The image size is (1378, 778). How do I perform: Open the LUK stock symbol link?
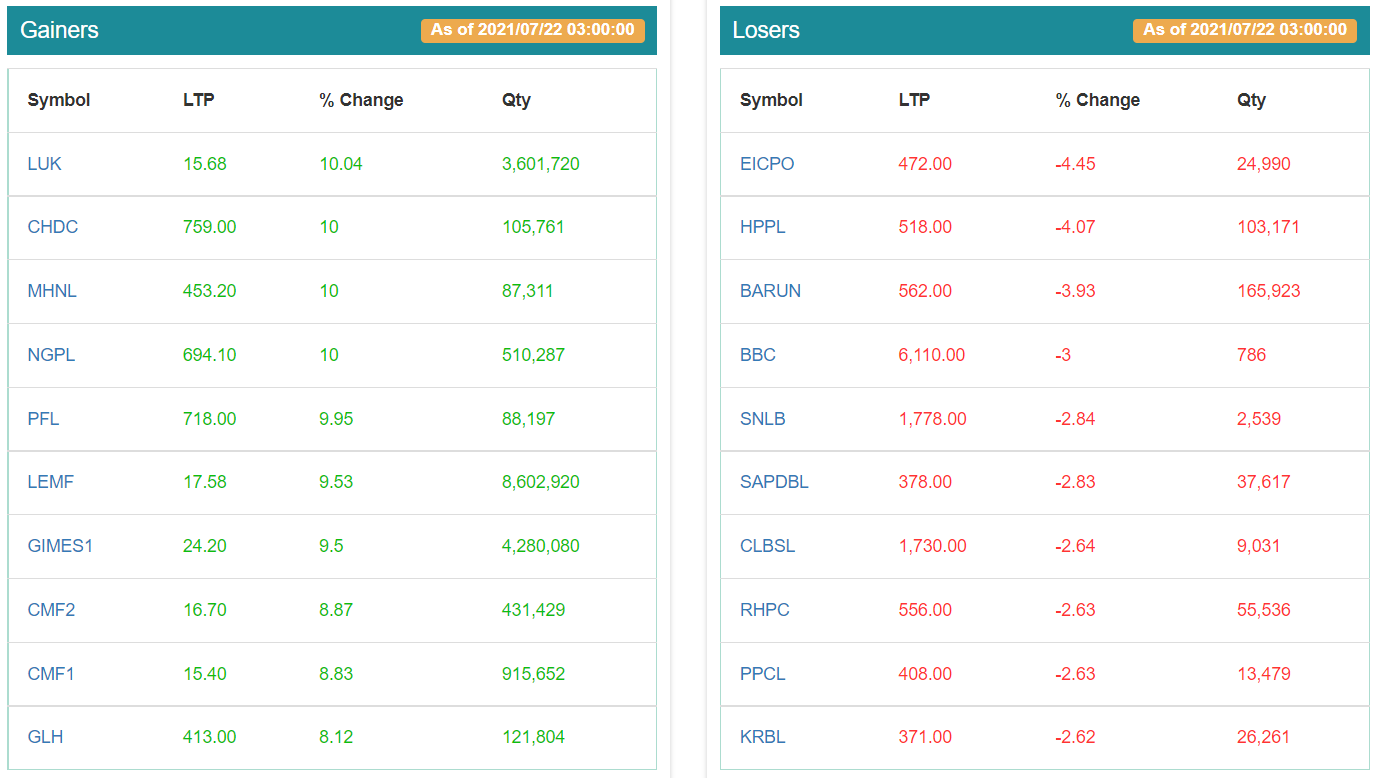point(44,164)
